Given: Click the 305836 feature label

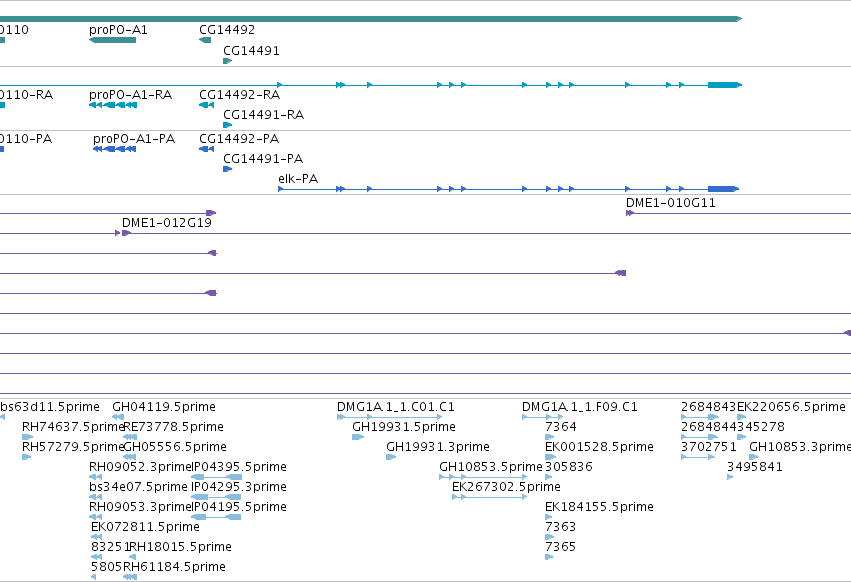Looking at the screenshot, I should coord(569,467).
